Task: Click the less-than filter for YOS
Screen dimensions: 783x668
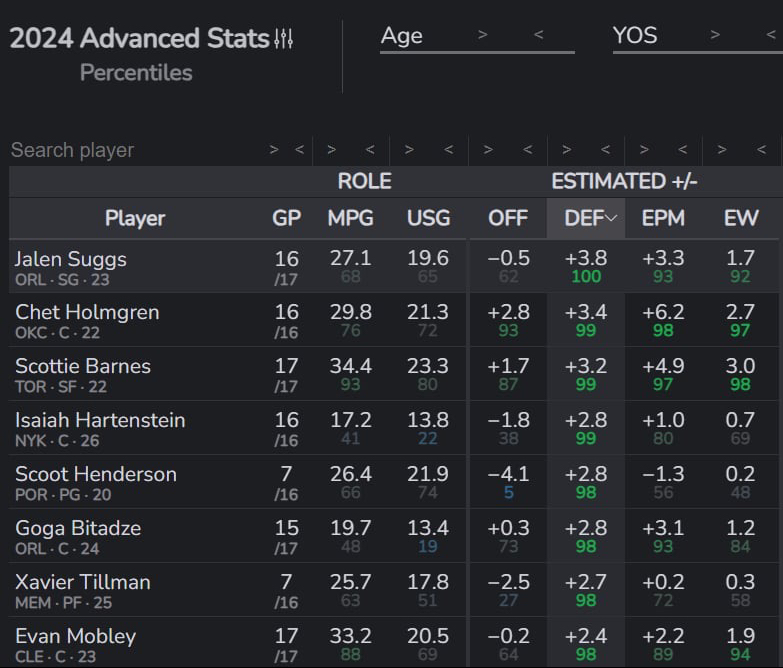Action: click(770, 35)
